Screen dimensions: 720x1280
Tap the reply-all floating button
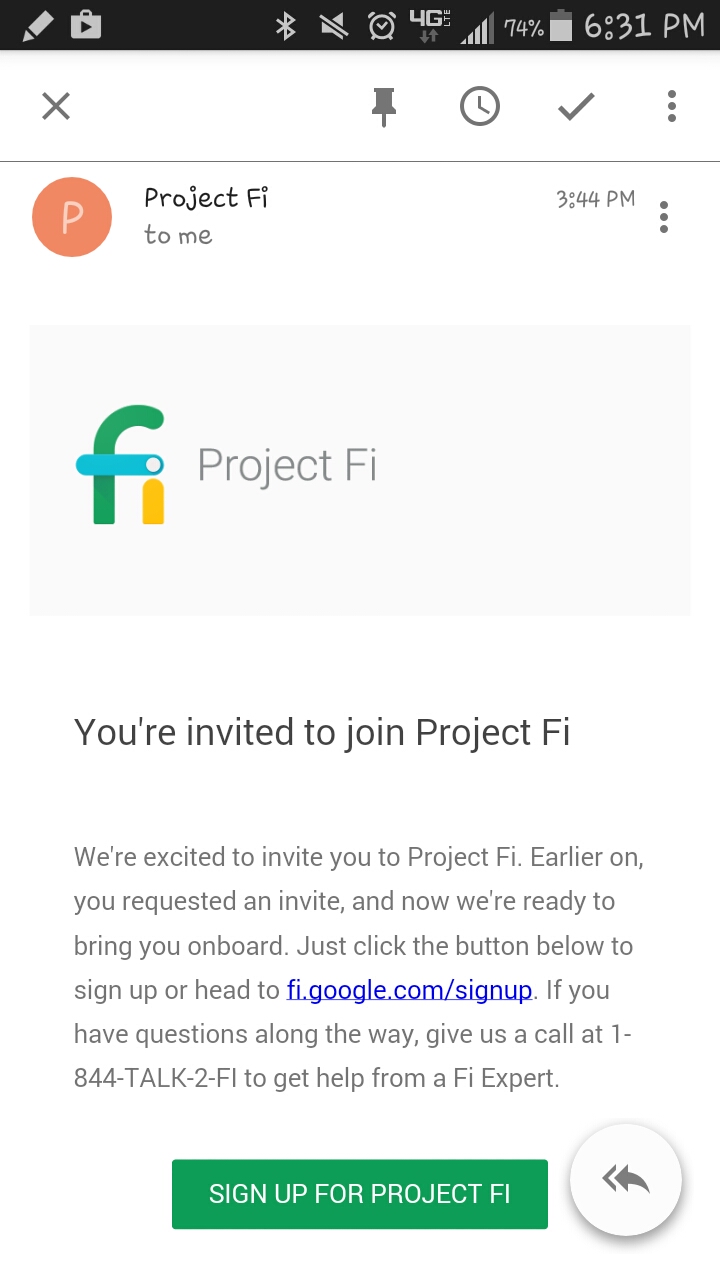[x=626, y=1180]
